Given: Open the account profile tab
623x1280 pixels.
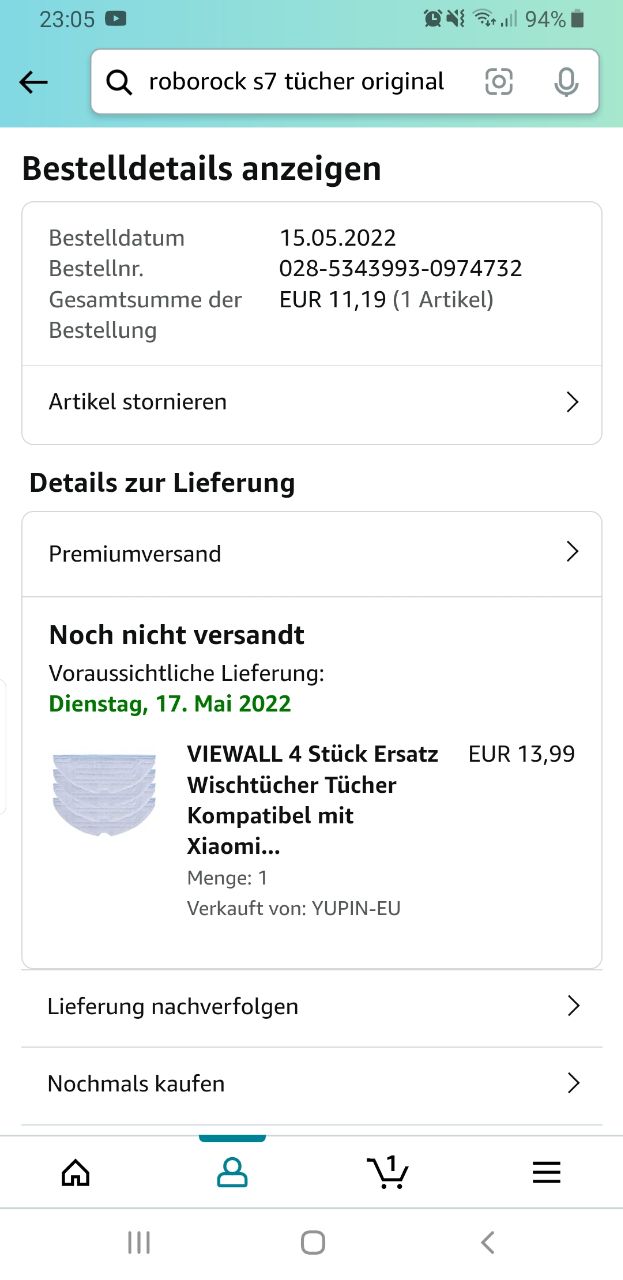Looking at the screenshot, I should click(232, 1172).
